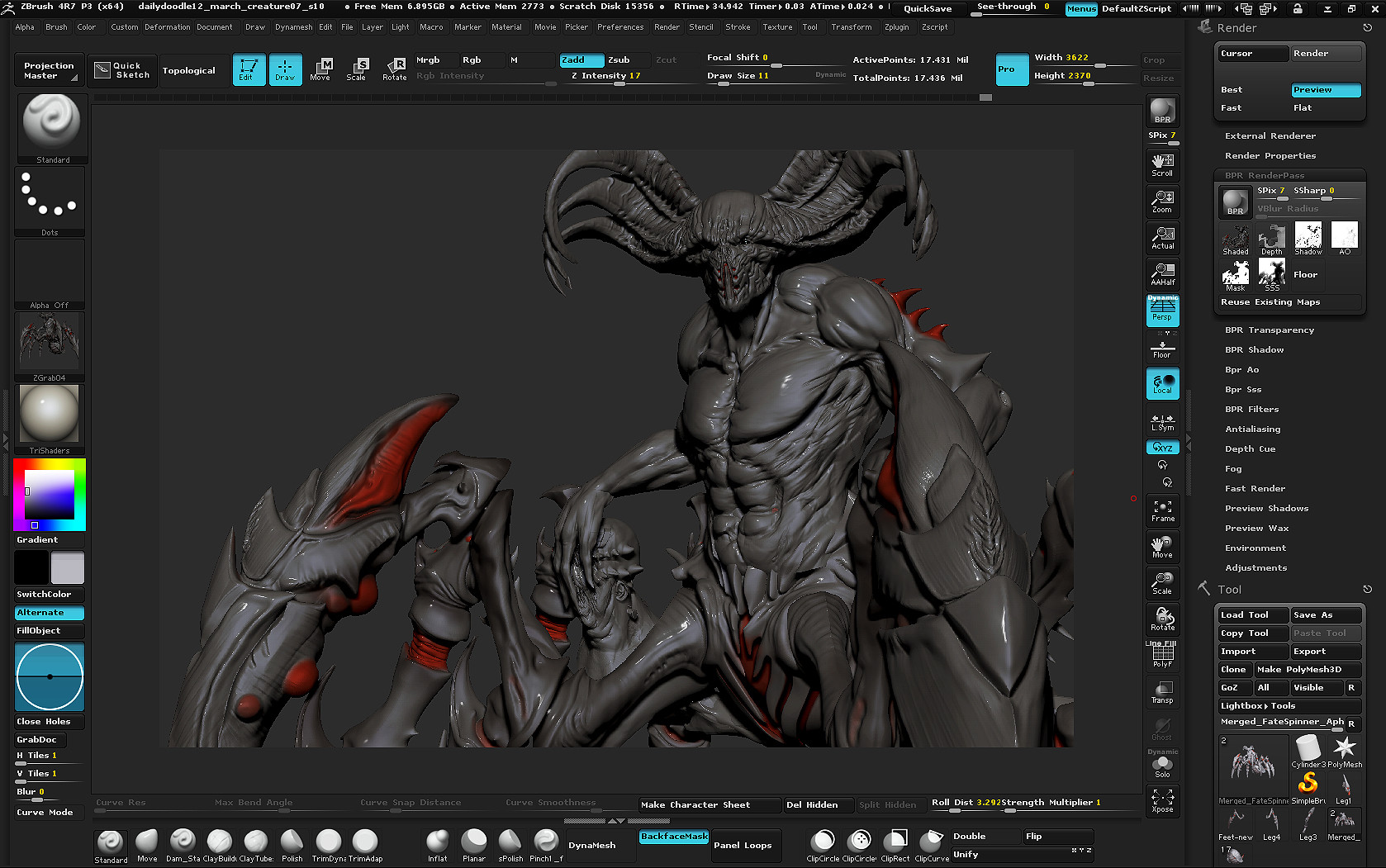
Task: Activate Edit mode button
Action: [249, 69]
